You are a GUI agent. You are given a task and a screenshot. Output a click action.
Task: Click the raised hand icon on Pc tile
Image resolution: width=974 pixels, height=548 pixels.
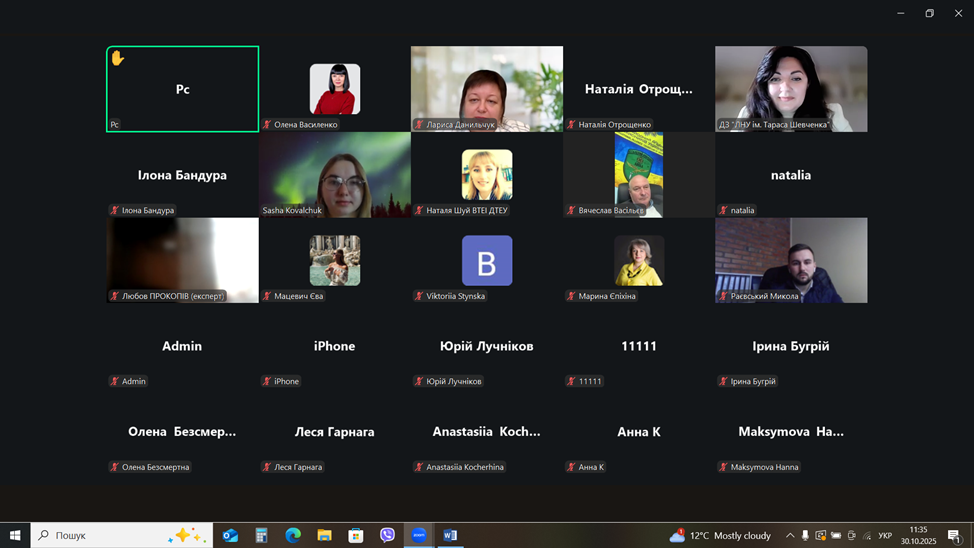coord(118,58)
